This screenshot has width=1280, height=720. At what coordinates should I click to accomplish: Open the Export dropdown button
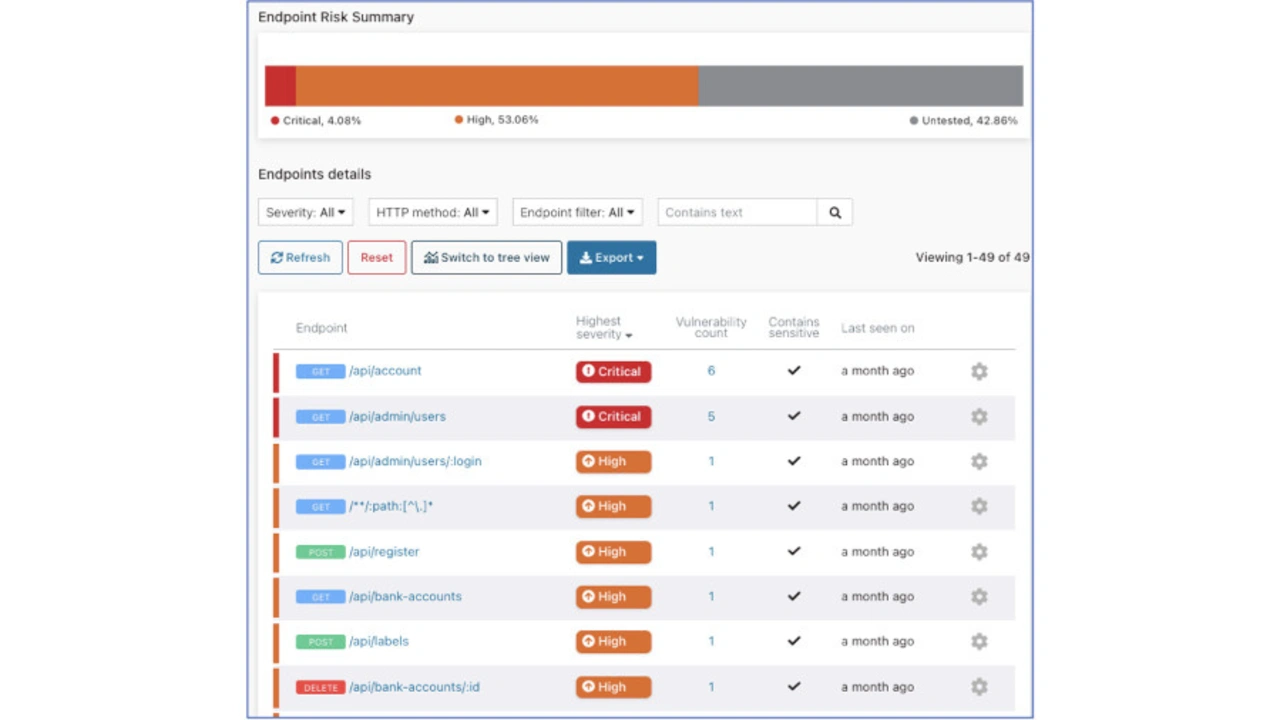tap(611, 258)
